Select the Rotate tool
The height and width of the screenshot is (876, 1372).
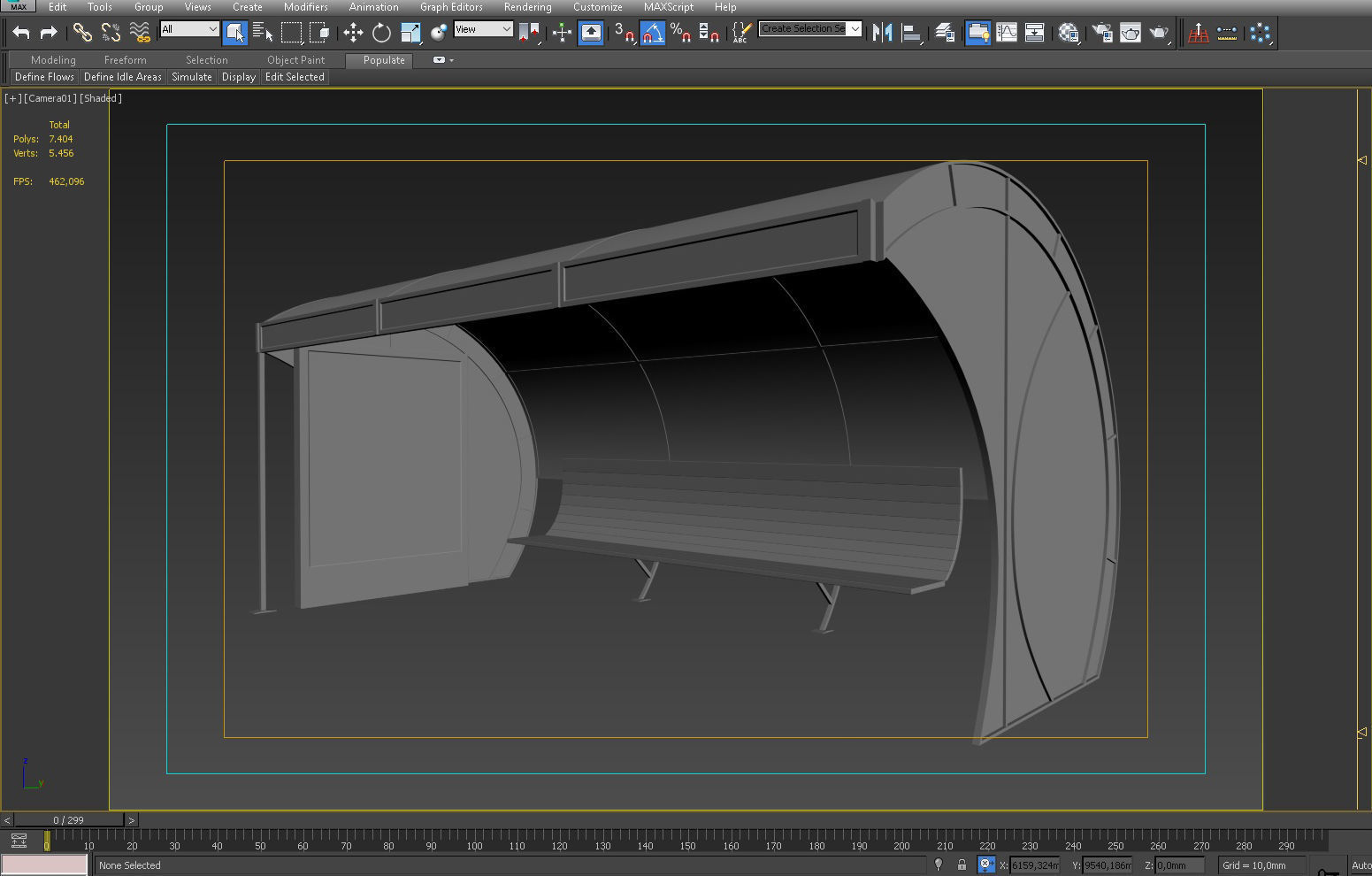pos(381,33)
